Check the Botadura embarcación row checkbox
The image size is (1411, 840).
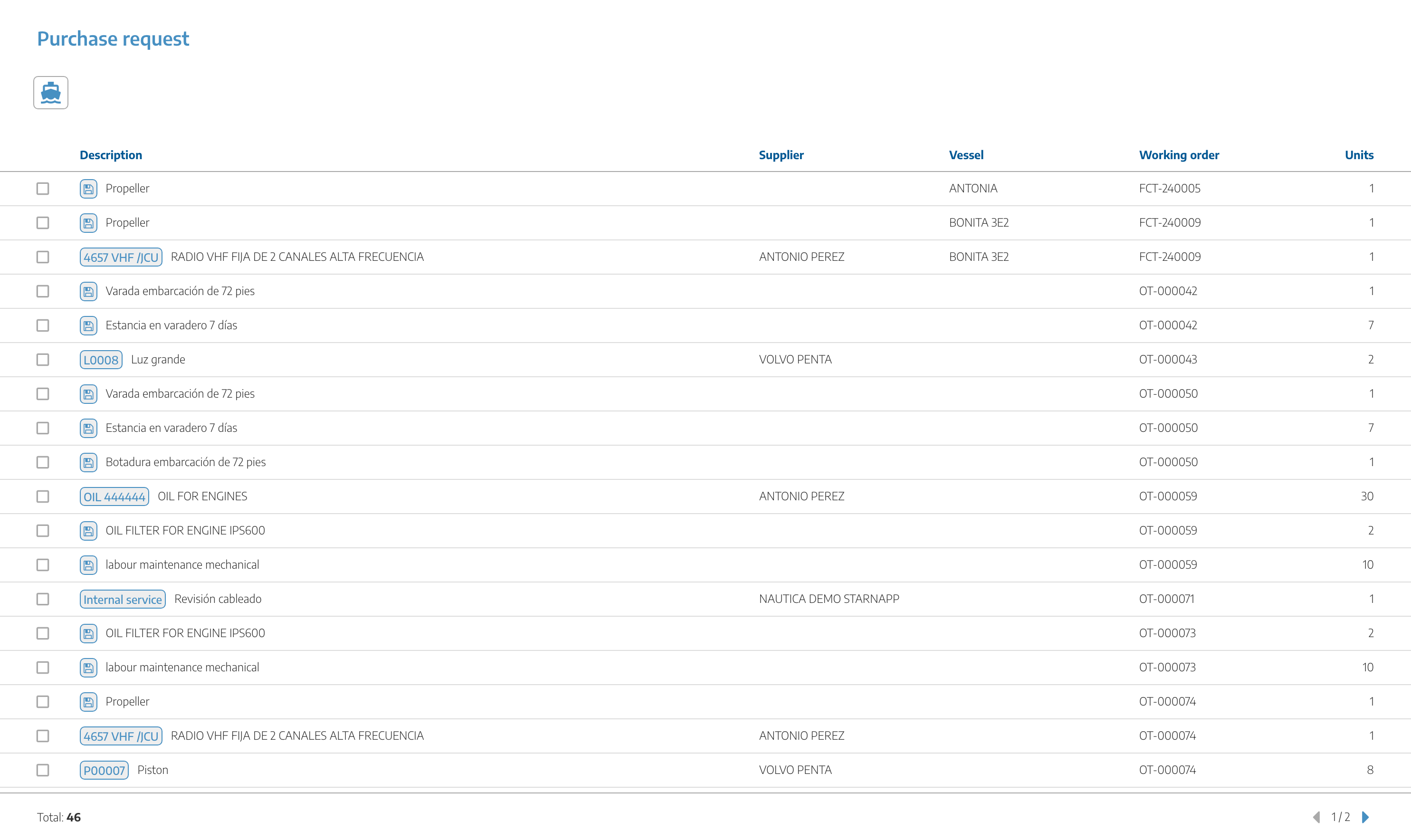pyautogui.click(x=43, y=462)
